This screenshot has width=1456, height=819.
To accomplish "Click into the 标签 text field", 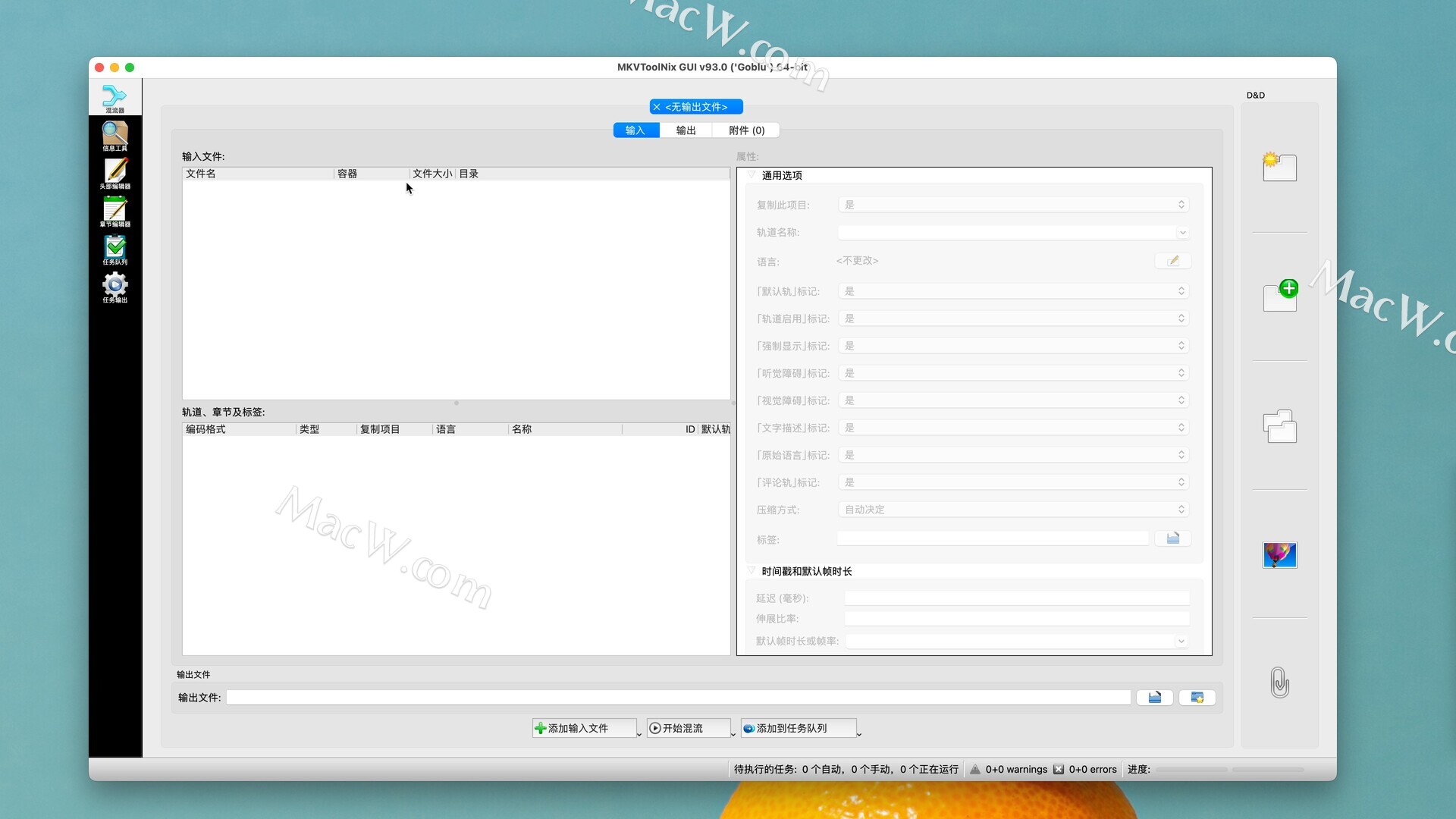I will click(x=993, y=538).
